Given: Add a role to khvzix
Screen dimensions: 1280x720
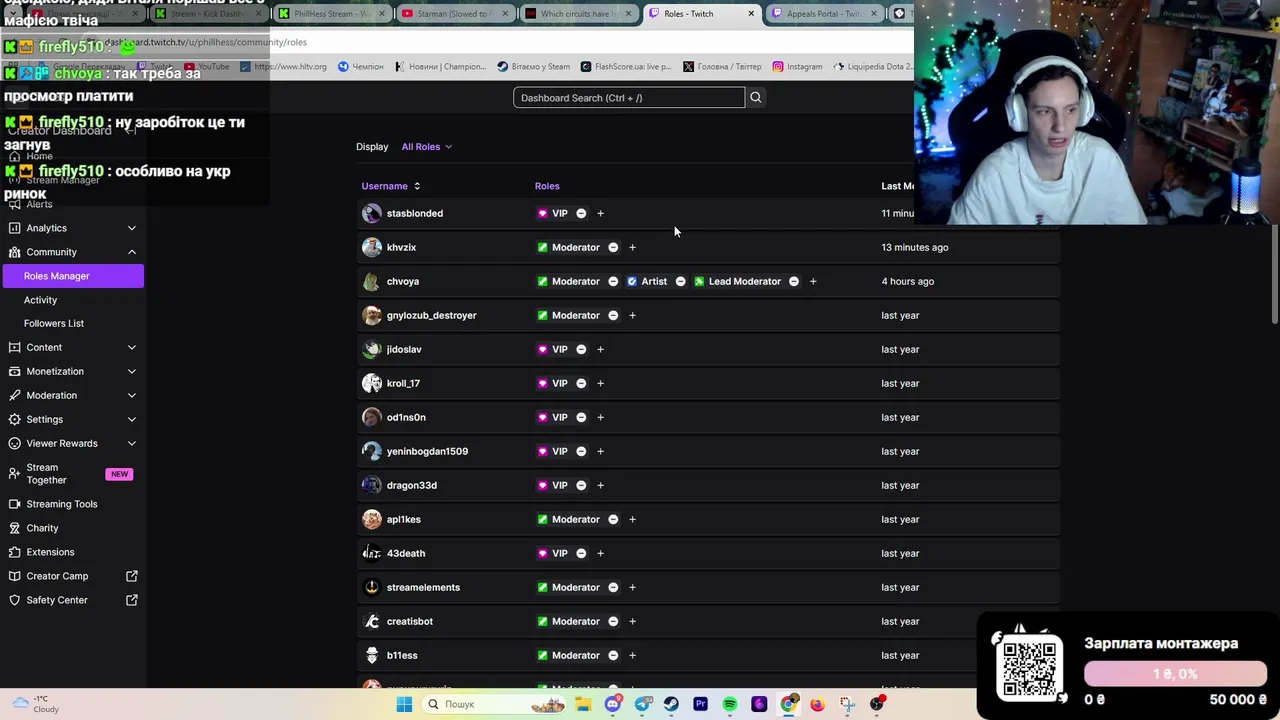Looking at the screenshot, I should [x=632, y=247].
